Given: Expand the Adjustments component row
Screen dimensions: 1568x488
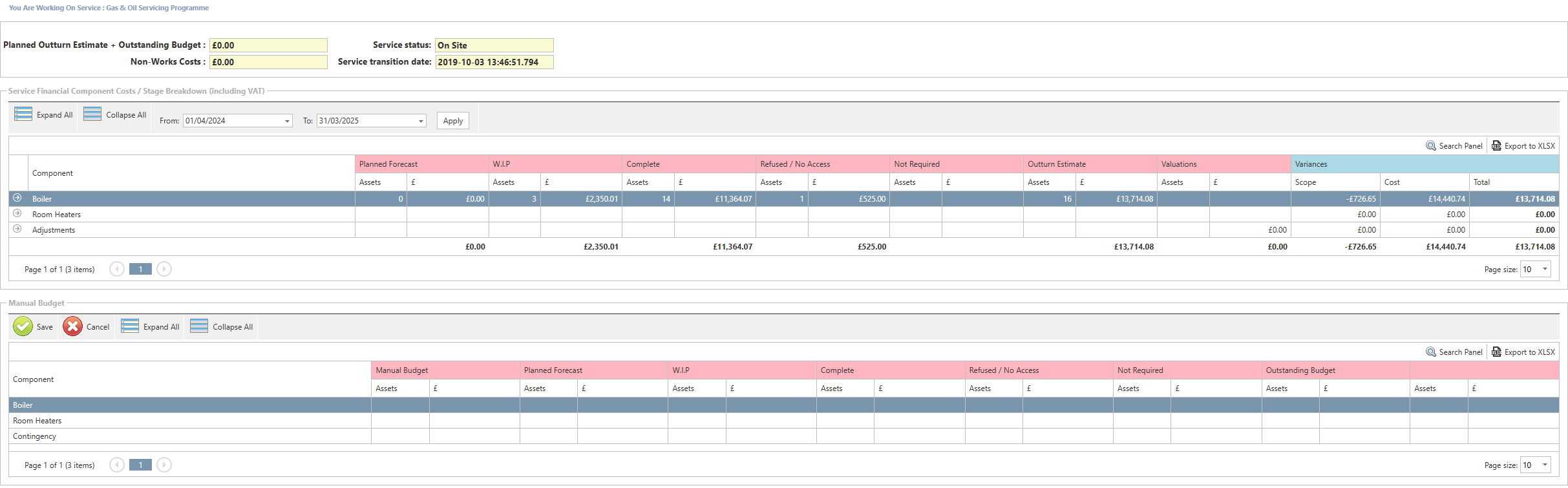Looking at the screenshot, I should (x=17, y=229).
